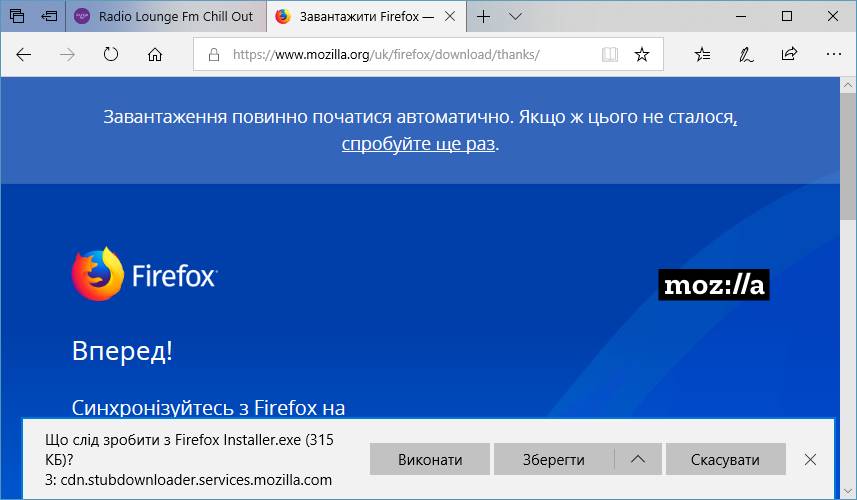
Task: Click the page vertical scrollbar thumb
Action: 848,157
